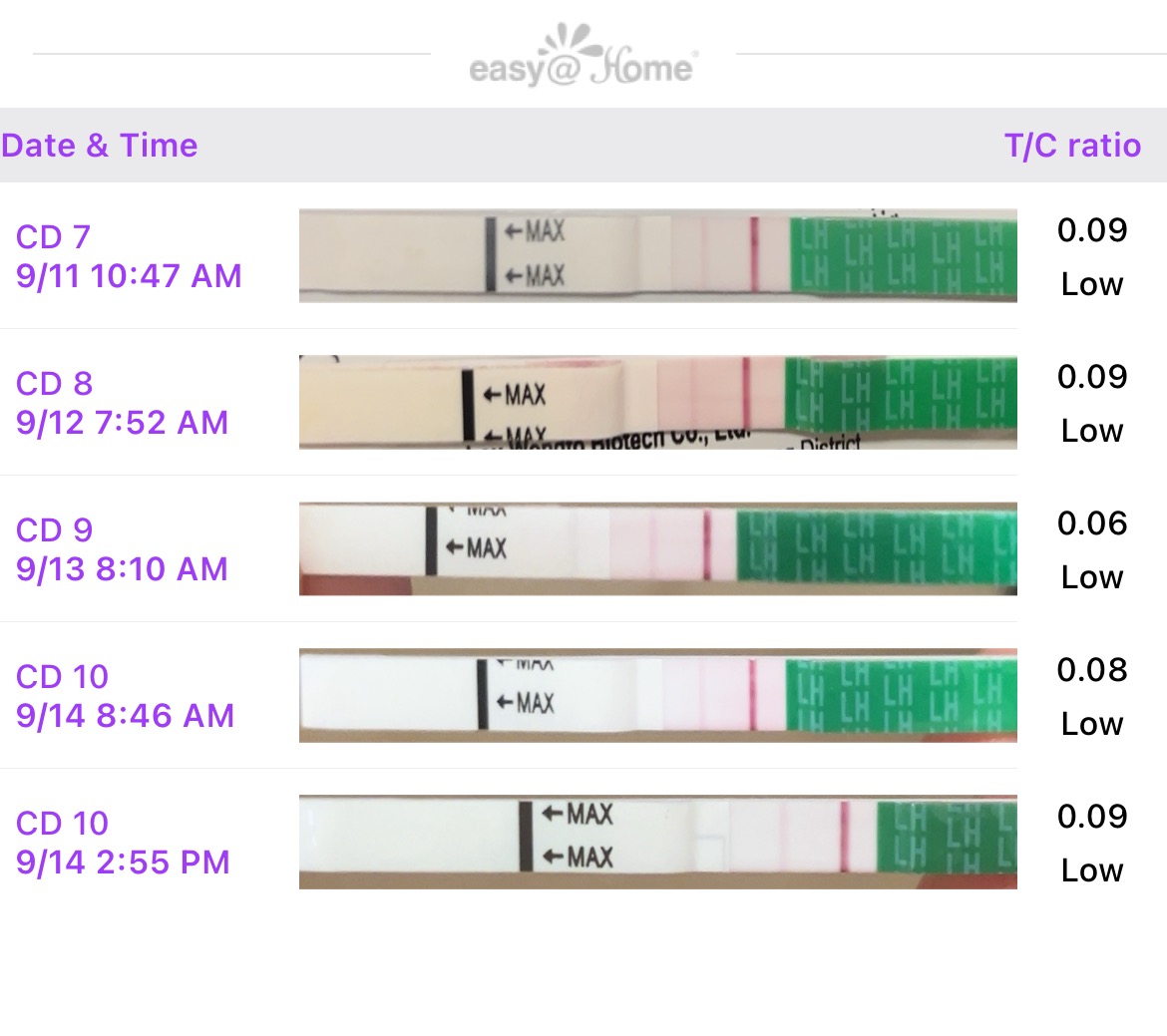Tap the CD 9 cycle day label

54,530
